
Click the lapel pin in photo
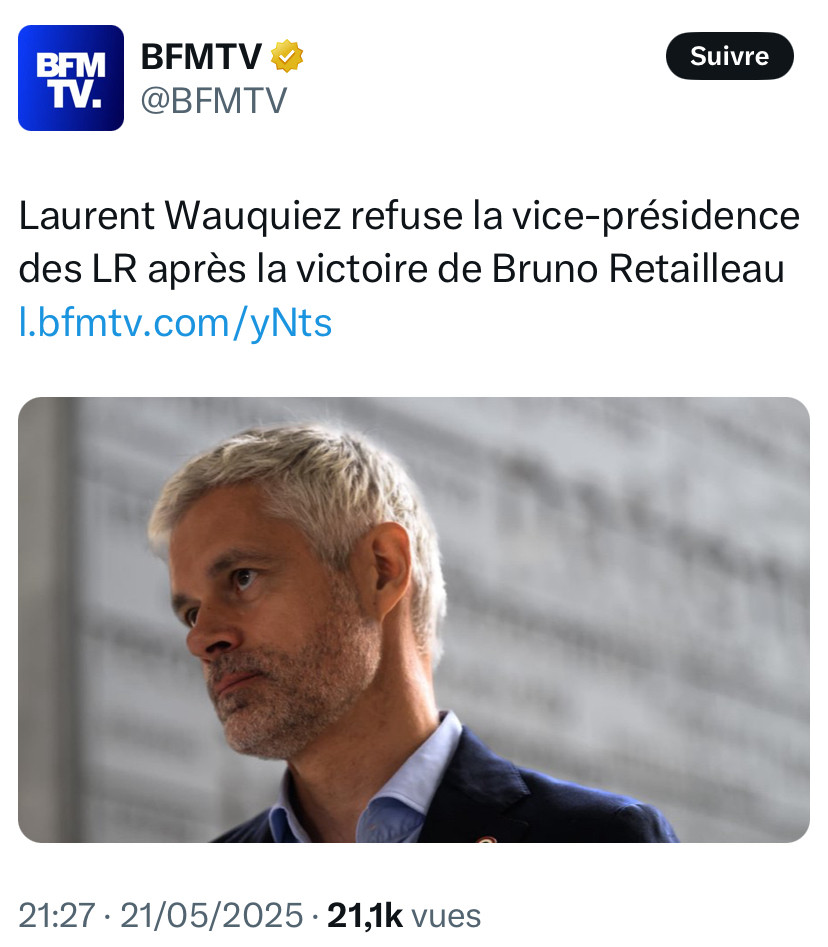[x=486, y=839]
